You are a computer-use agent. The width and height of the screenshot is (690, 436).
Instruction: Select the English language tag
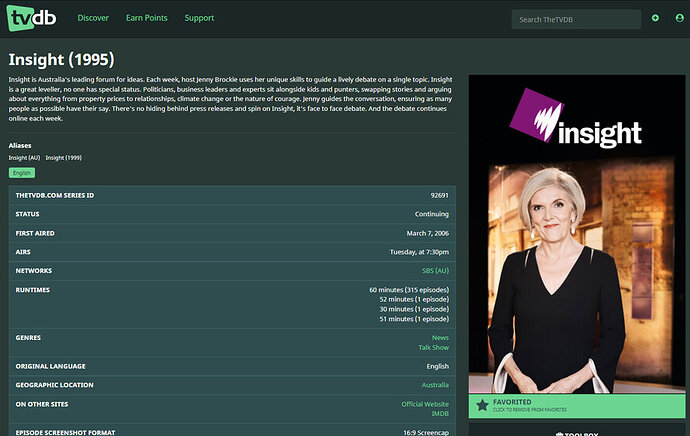22,173
